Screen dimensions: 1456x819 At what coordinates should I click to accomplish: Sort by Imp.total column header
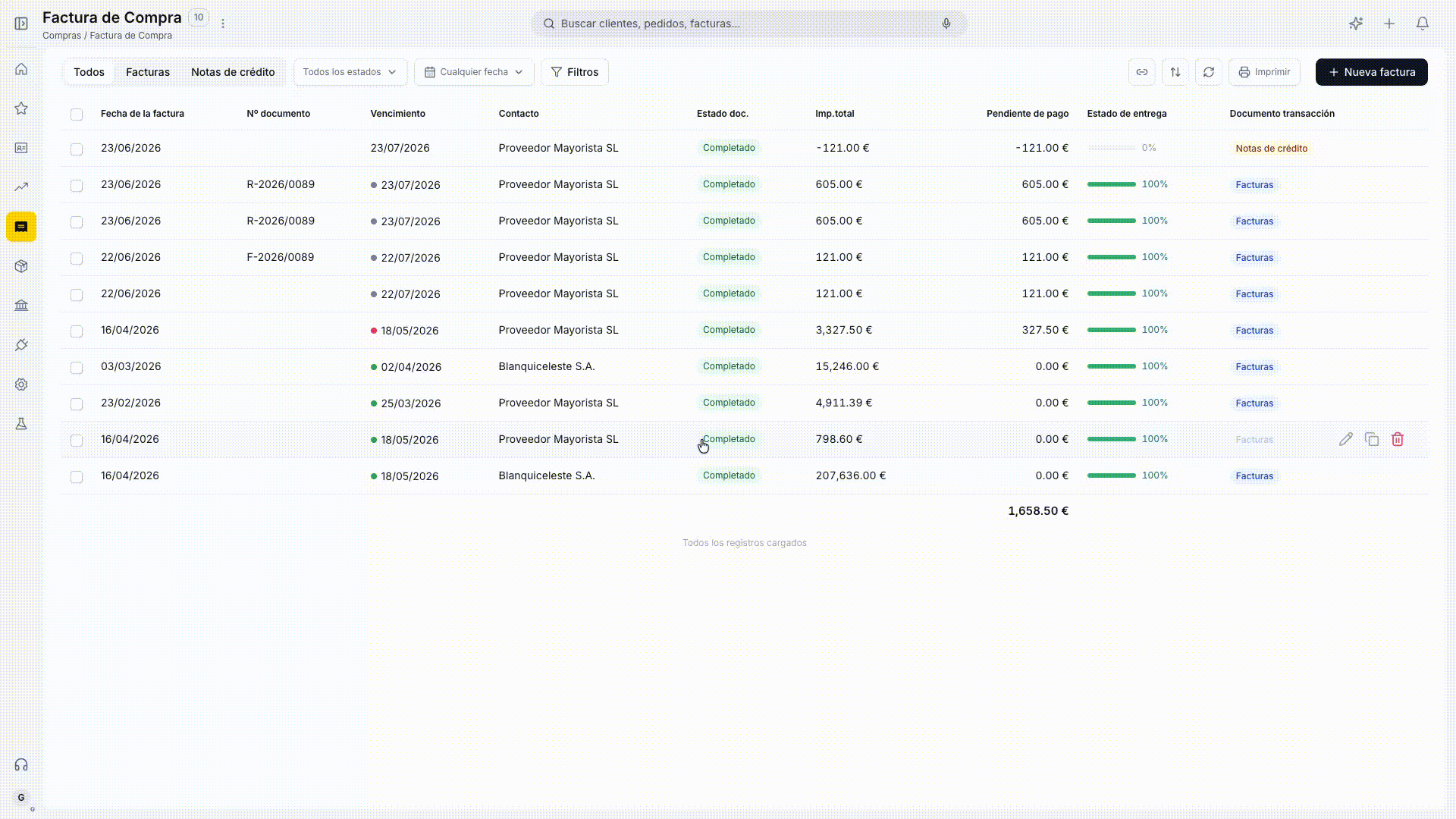[835, 114]
